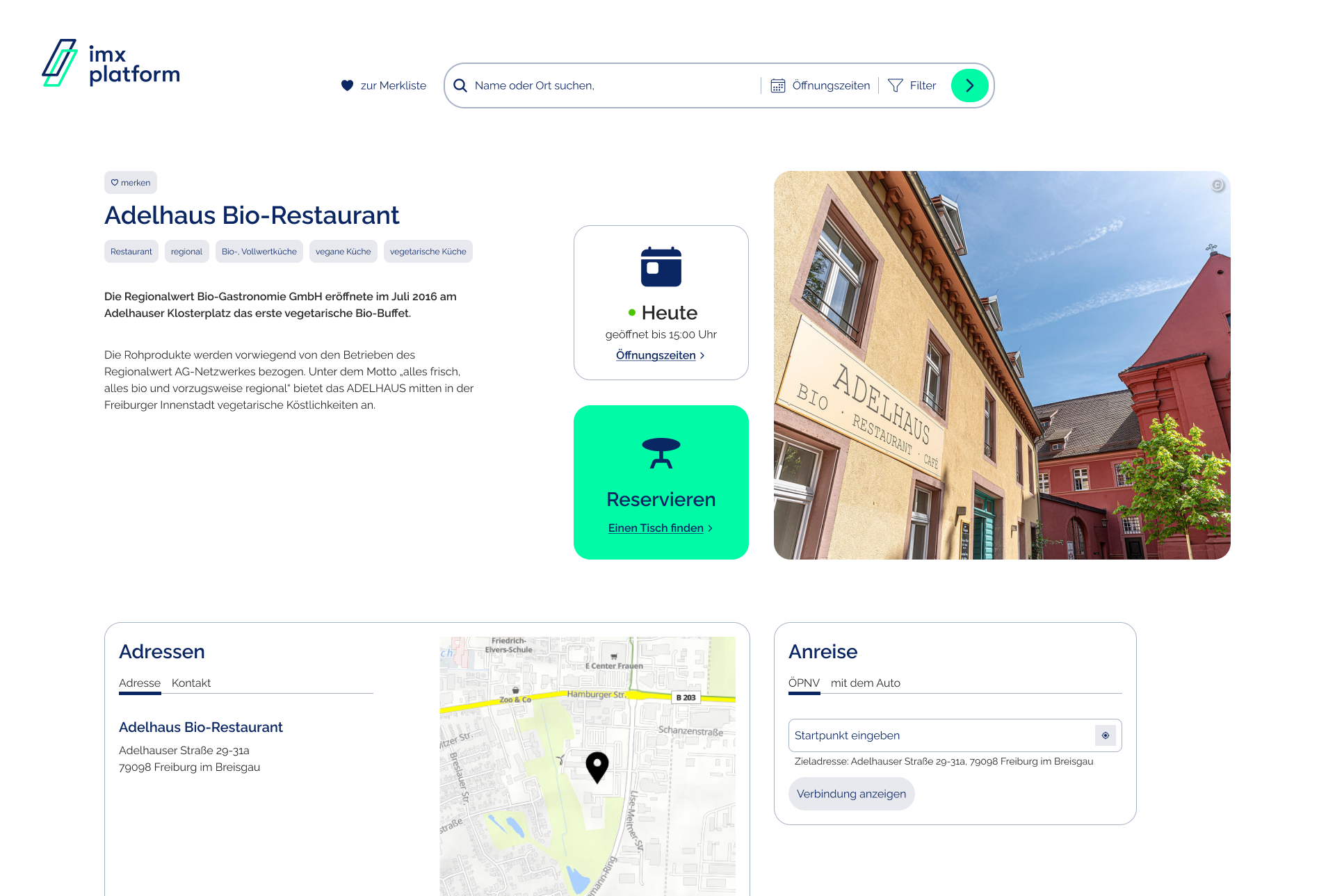This screenshot has height=896, width=1335.
Task: Switch to the Kontakt tab
Action: click(191, 683)
